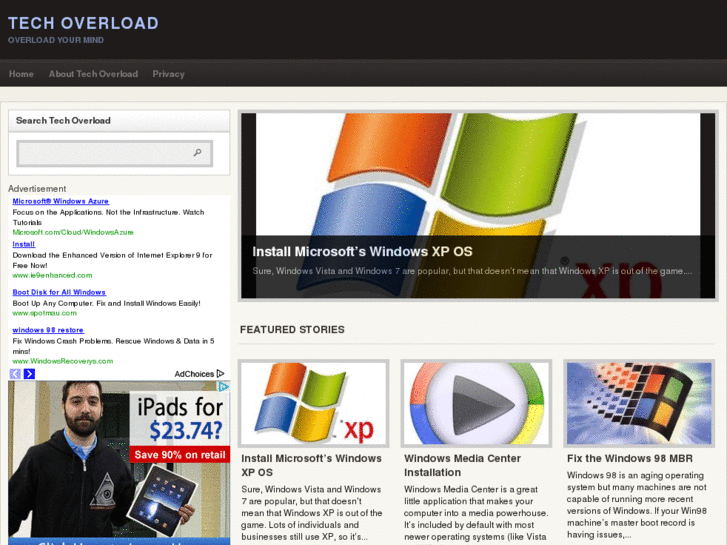Open slider headline Install Microsoft's Windows XP OS
The width and height of the screenshot is (727, 545).
point(362,251)
